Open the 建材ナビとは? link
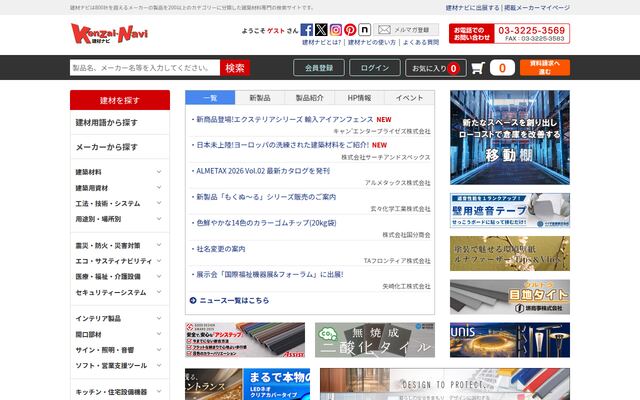Viewport: 640px width, 400px height. pyautogui.click(x=321, y=42)
